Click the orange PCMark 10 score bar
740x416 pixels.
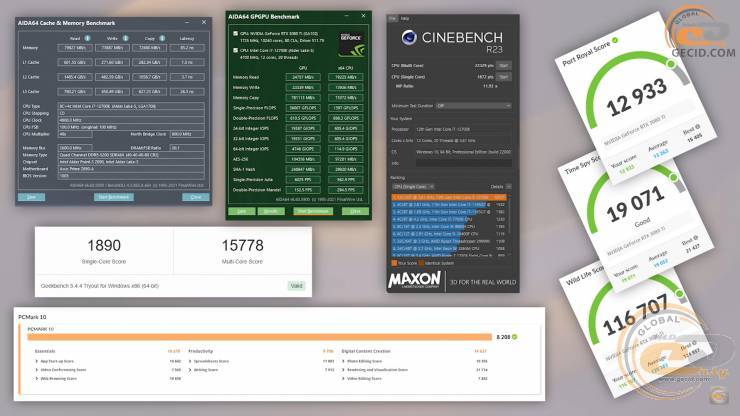click(x=260, y=337)
